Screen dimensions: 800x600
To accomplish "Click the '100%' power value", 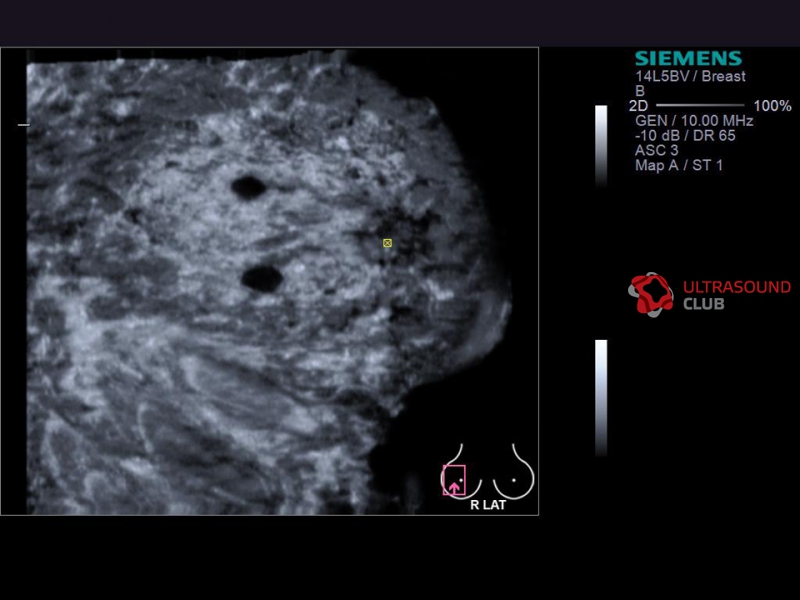I will click(772, 106).
